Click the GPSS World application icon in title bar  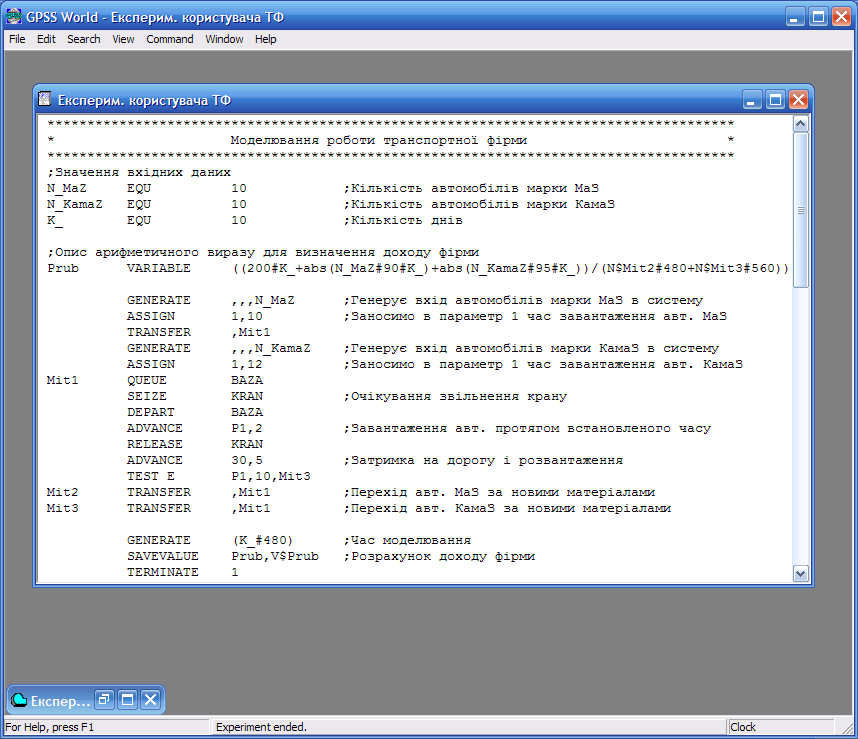coord(14,17)
